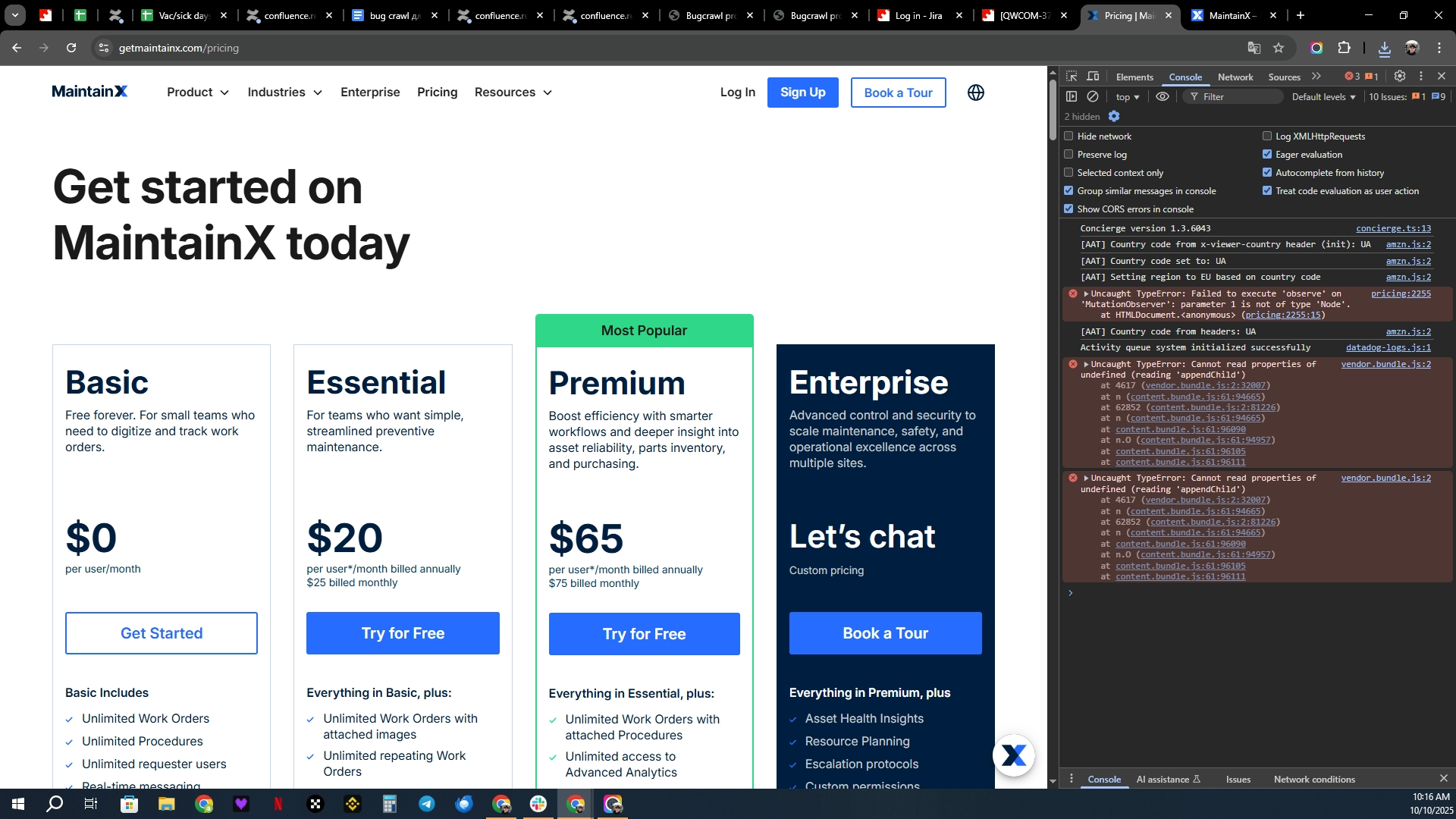
Task: Switch to the Sources tab
Action: pyautogui.click(x=1284, y=77)
